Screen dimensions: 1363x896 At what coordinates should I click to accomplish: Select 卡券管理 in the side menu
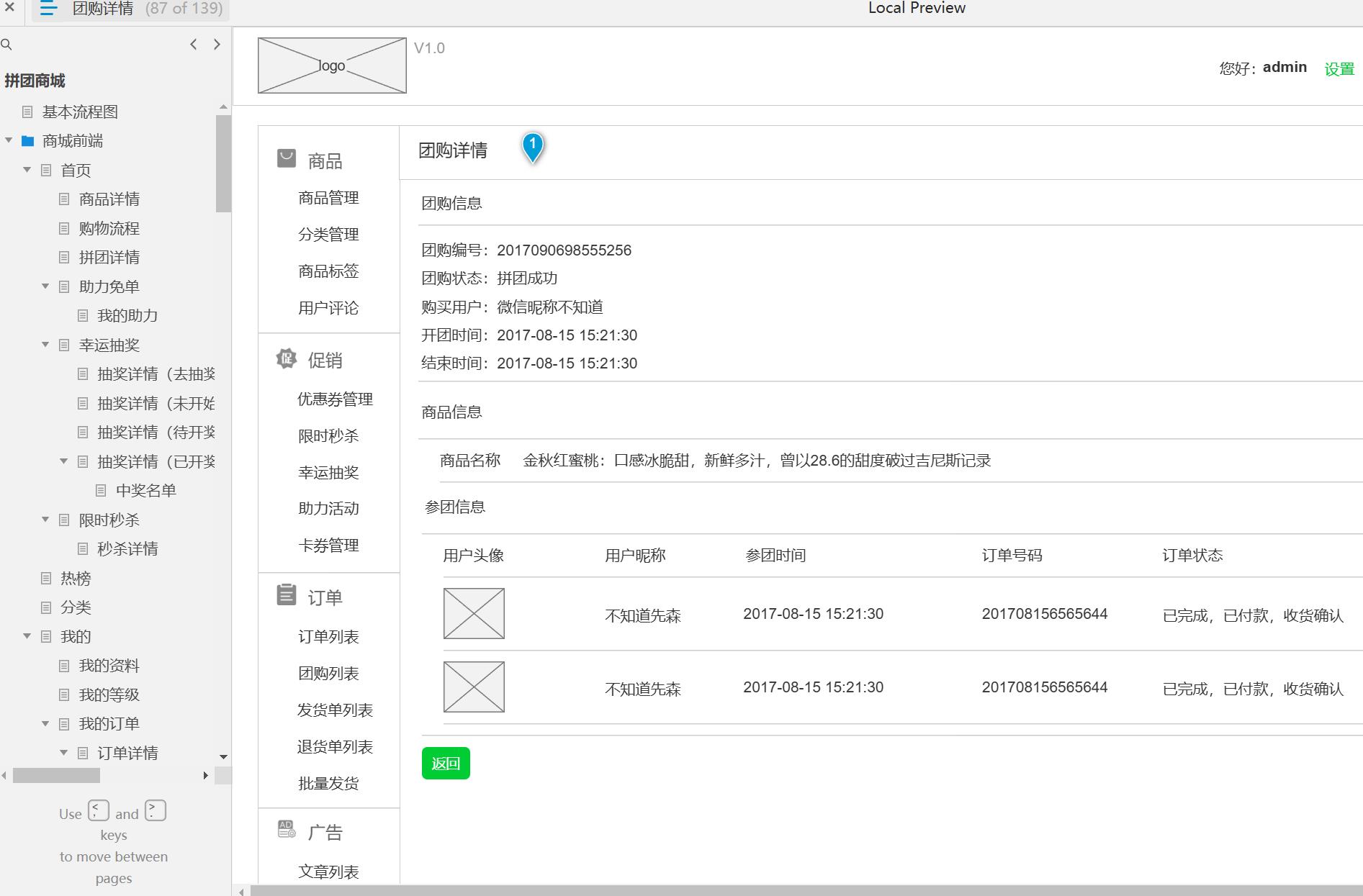[x=328, y=546]
